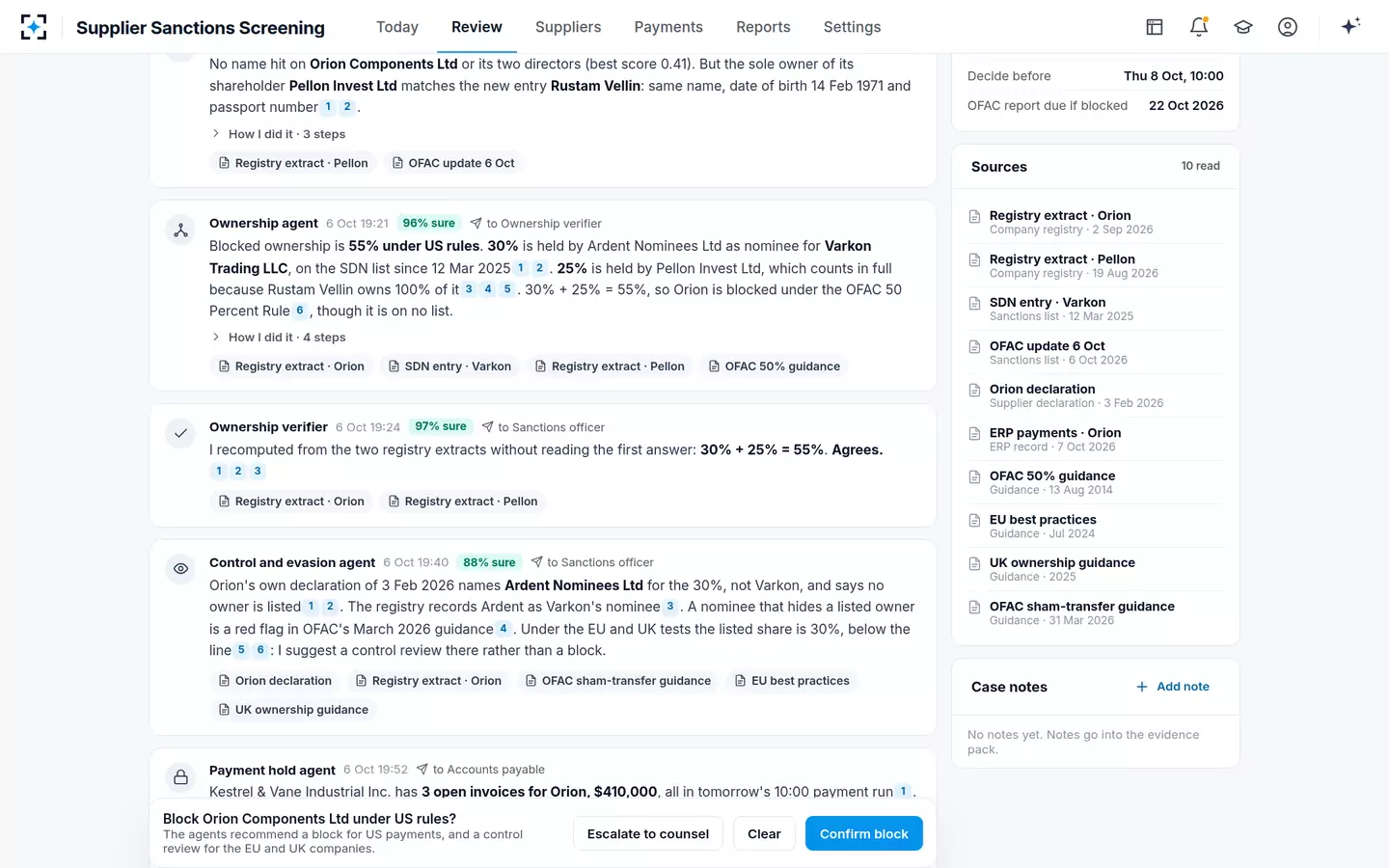1389x868 pixels.
Task: Open the OFAC 50% guidance source chip
Action: tap(774, 366)
